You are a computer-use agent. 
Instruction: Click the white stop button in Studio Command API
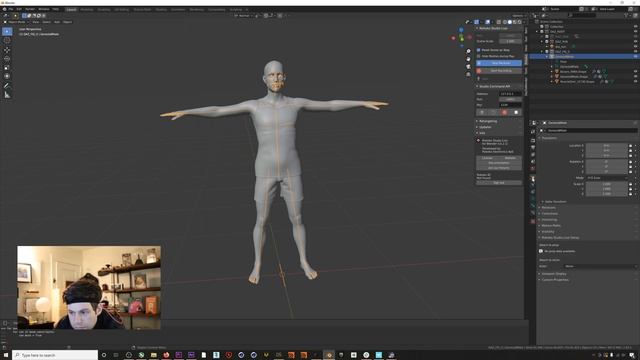click(516, 112)
